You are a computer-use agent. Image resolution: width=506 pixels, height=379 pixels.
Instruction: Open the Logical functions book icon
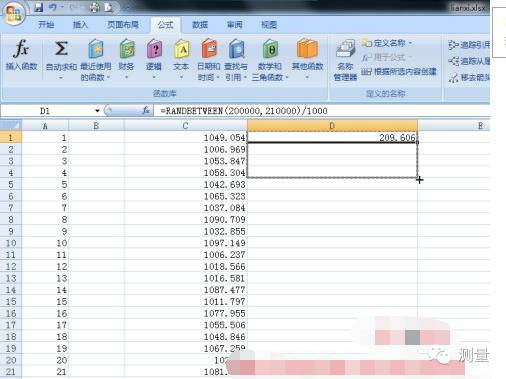(154, 49)
